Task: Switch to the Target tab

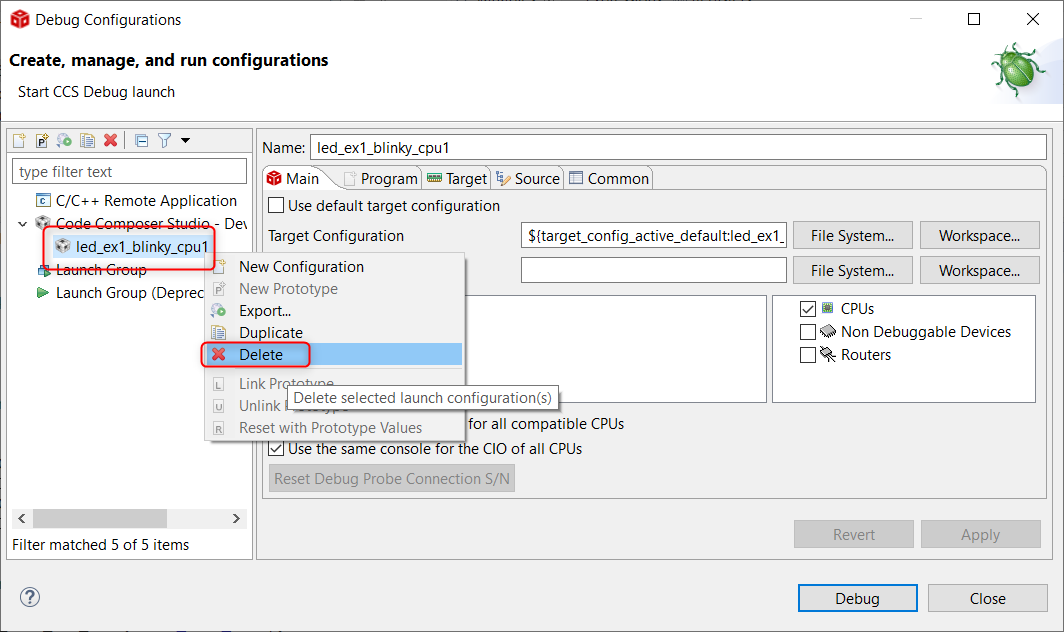Action: coord(457,179)
